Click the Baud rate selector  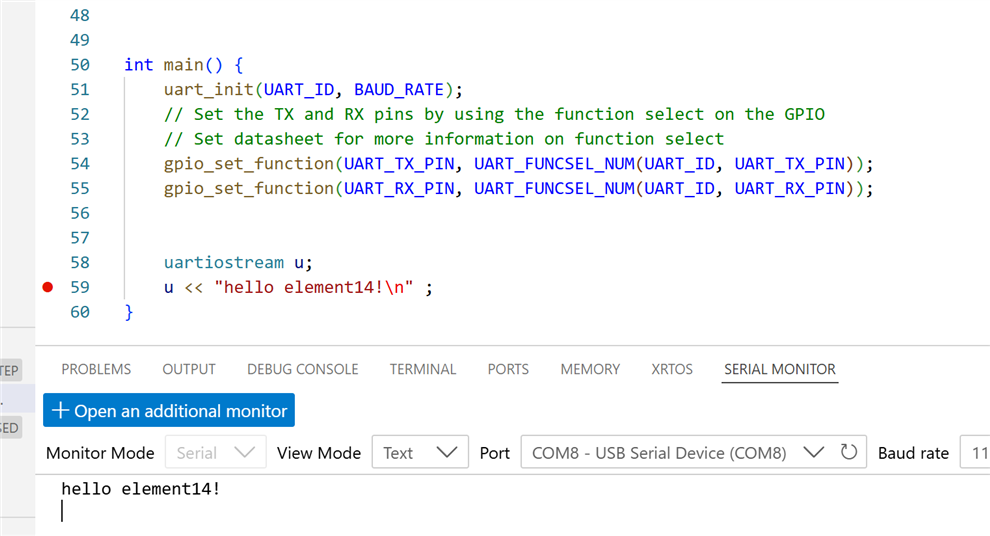click(x=973, y=453)
